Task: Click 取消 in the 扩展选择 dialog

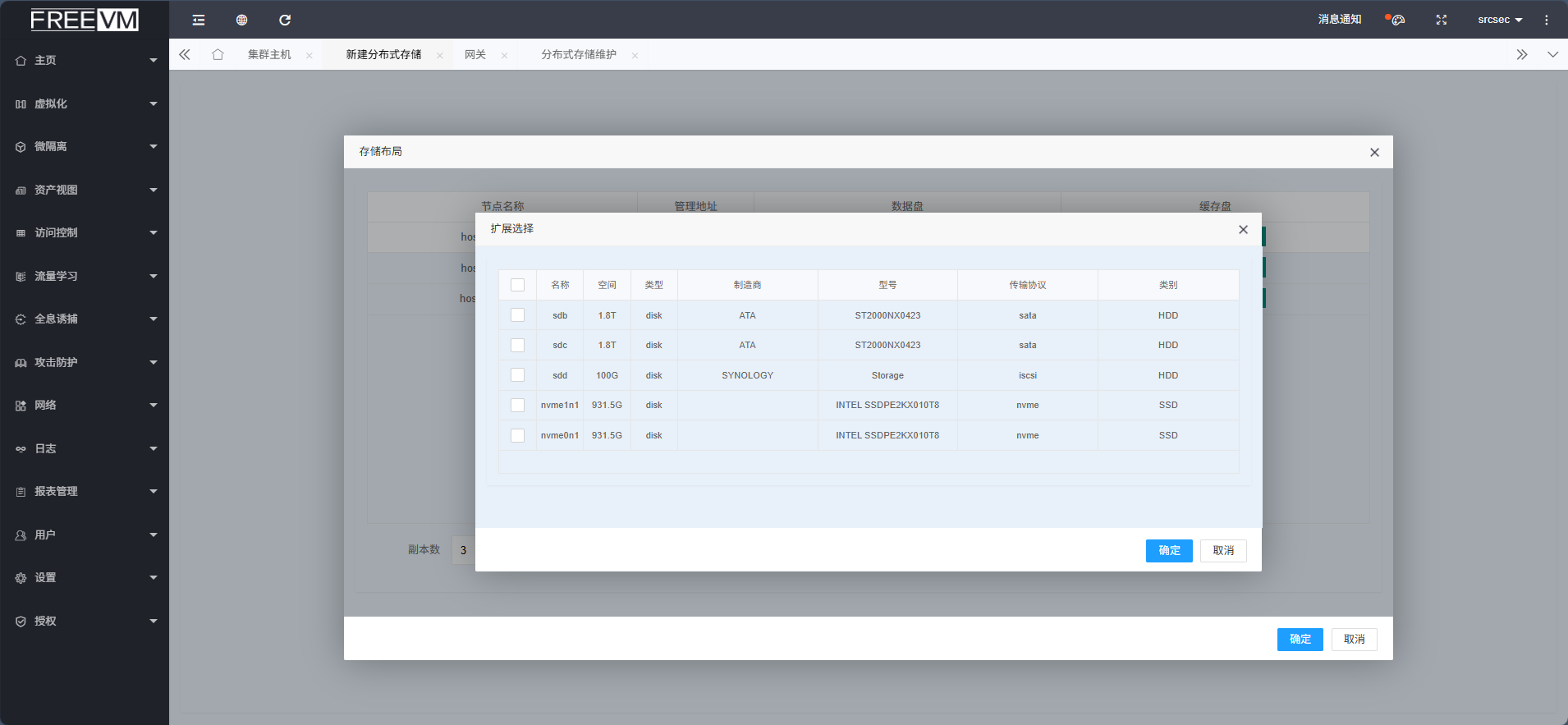Action: click(x=1223, y=551)
